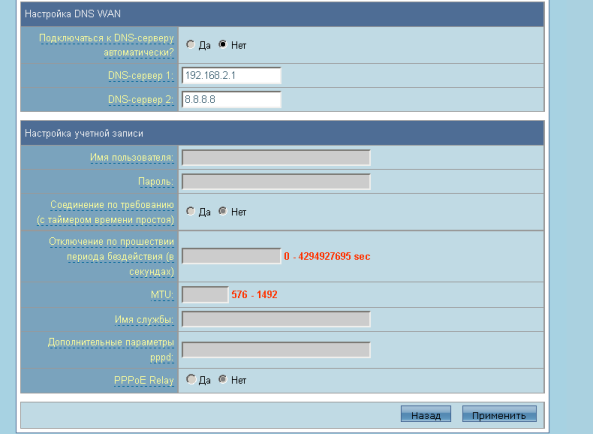The image size is (593, 434).
Task: Click the DNS-сервер 2 input field
Action: point(231,99)
